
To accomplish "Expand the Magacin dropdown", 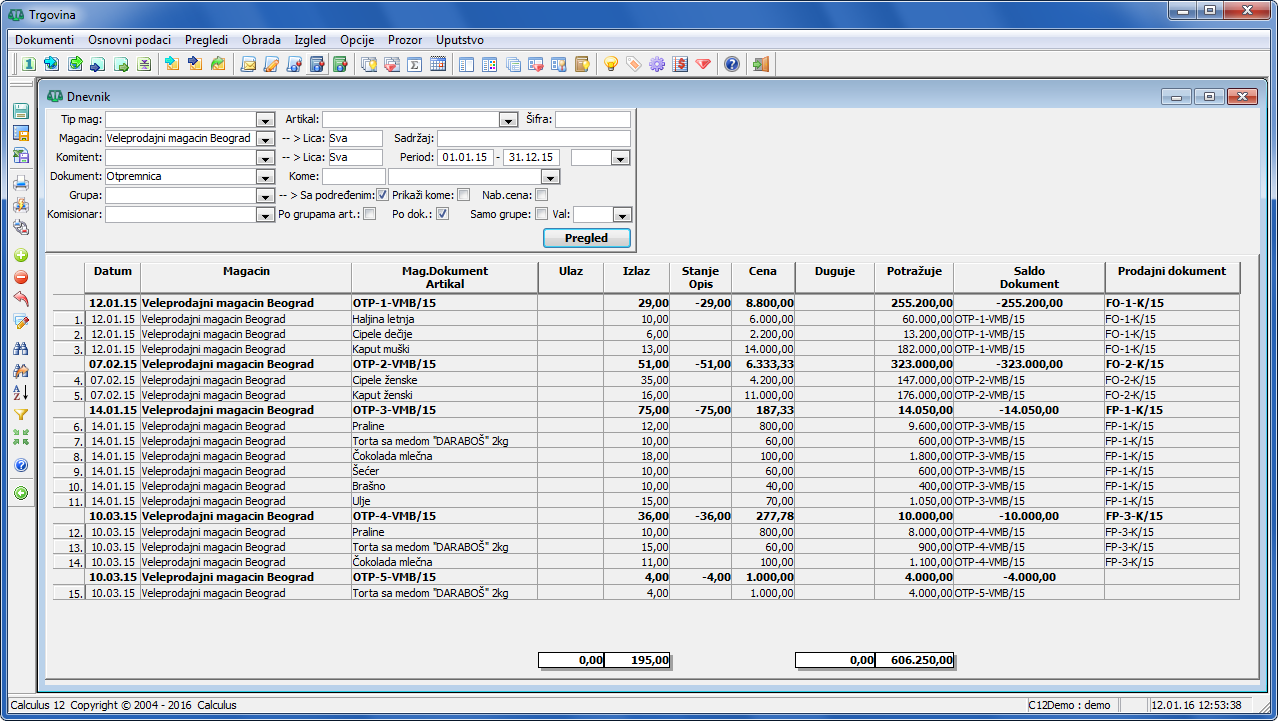I will click(x=265, y=139).
